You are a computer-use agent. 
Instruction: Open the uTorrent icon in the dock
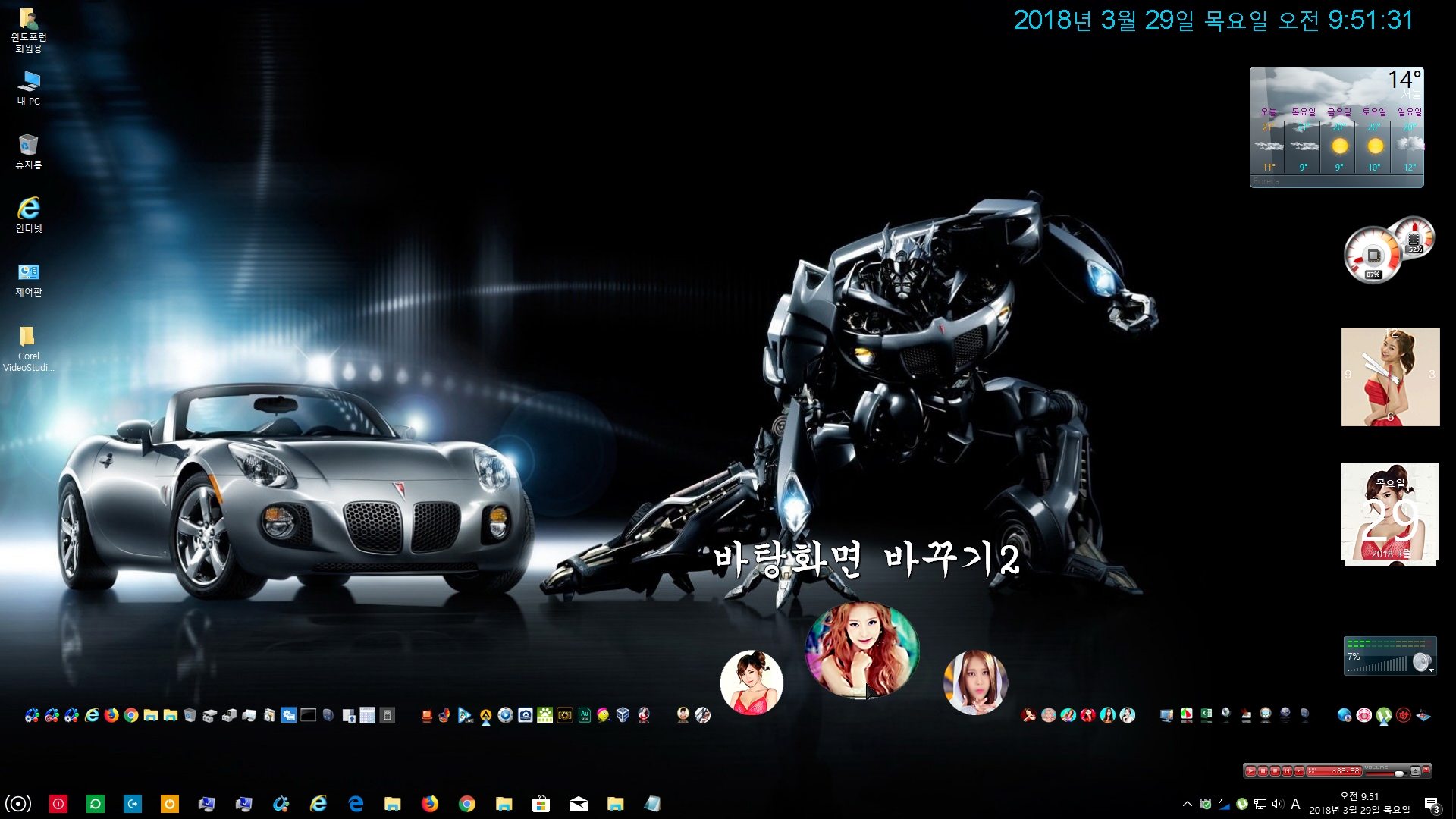point(1384,715)
